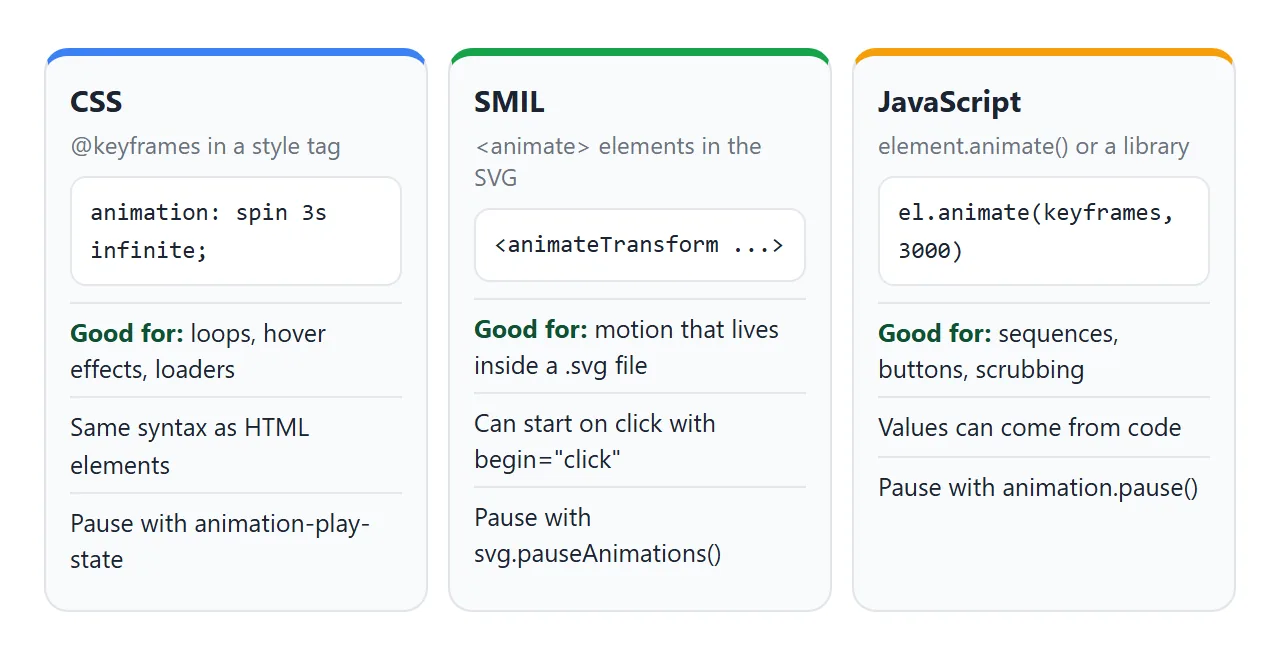Click '<animate> elements in the SVG' subtitle

click(618, 162)
